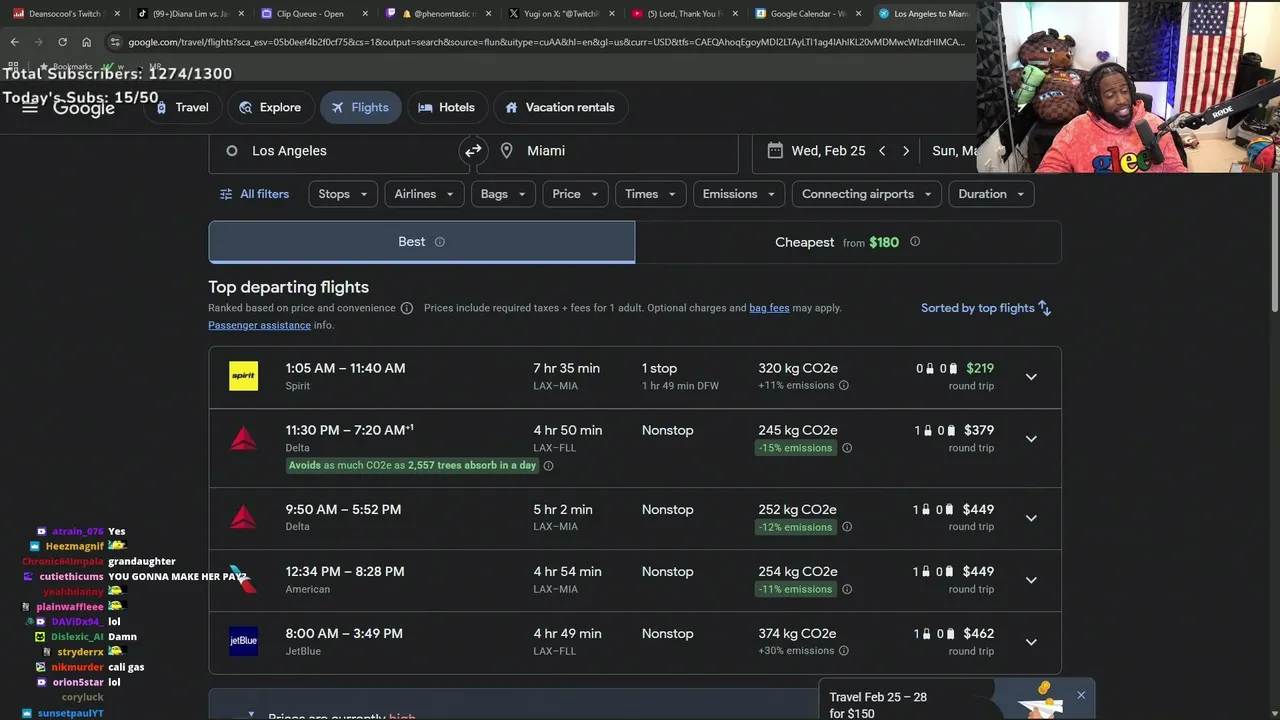The width and height of the screenshot is (1280, 720).
Task: Open the Bags filter dropdown
Action: [x=503, y=194]
